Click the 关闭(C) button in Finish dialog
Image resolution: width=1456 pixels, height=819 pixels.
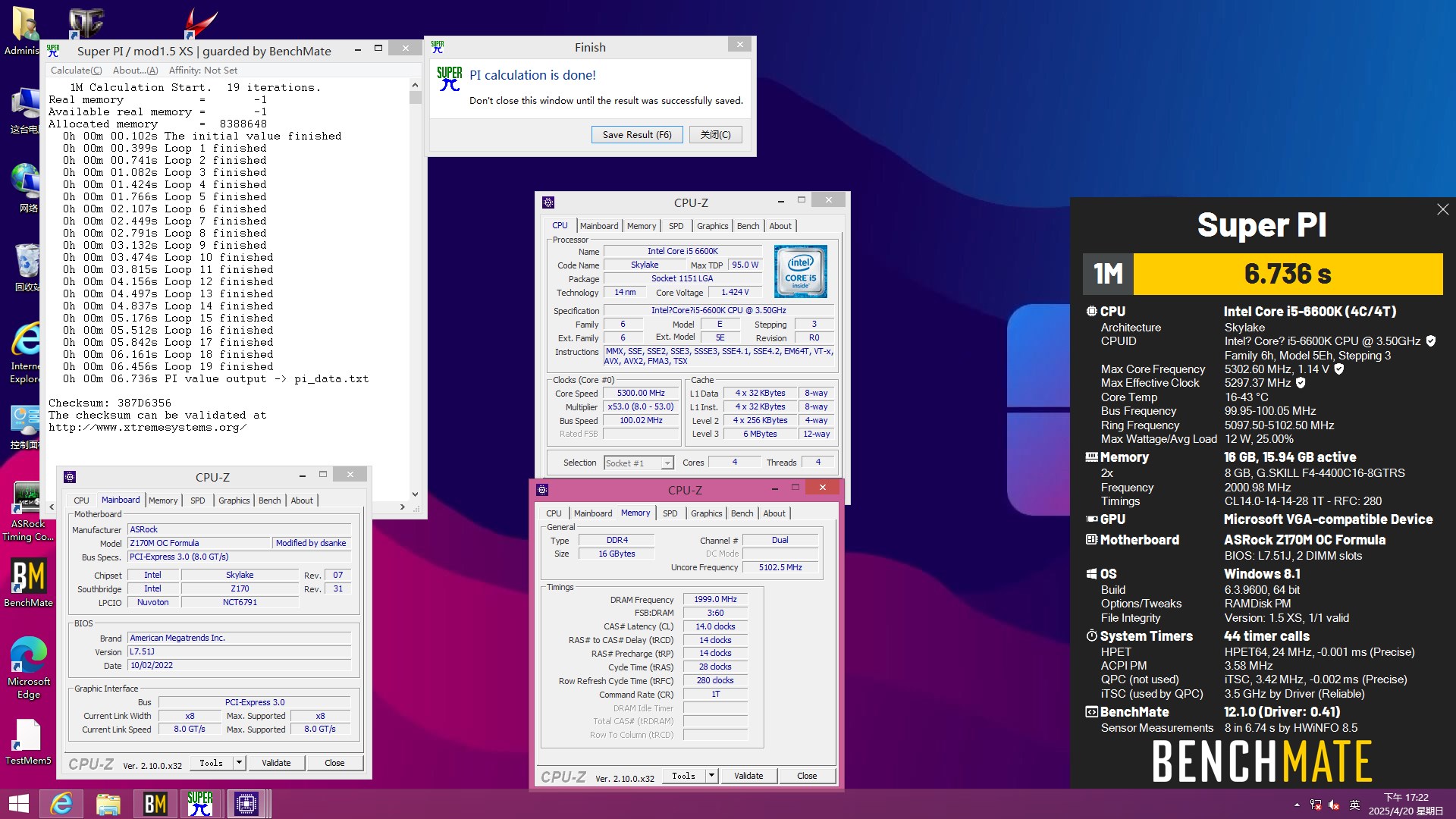(715, 134)
